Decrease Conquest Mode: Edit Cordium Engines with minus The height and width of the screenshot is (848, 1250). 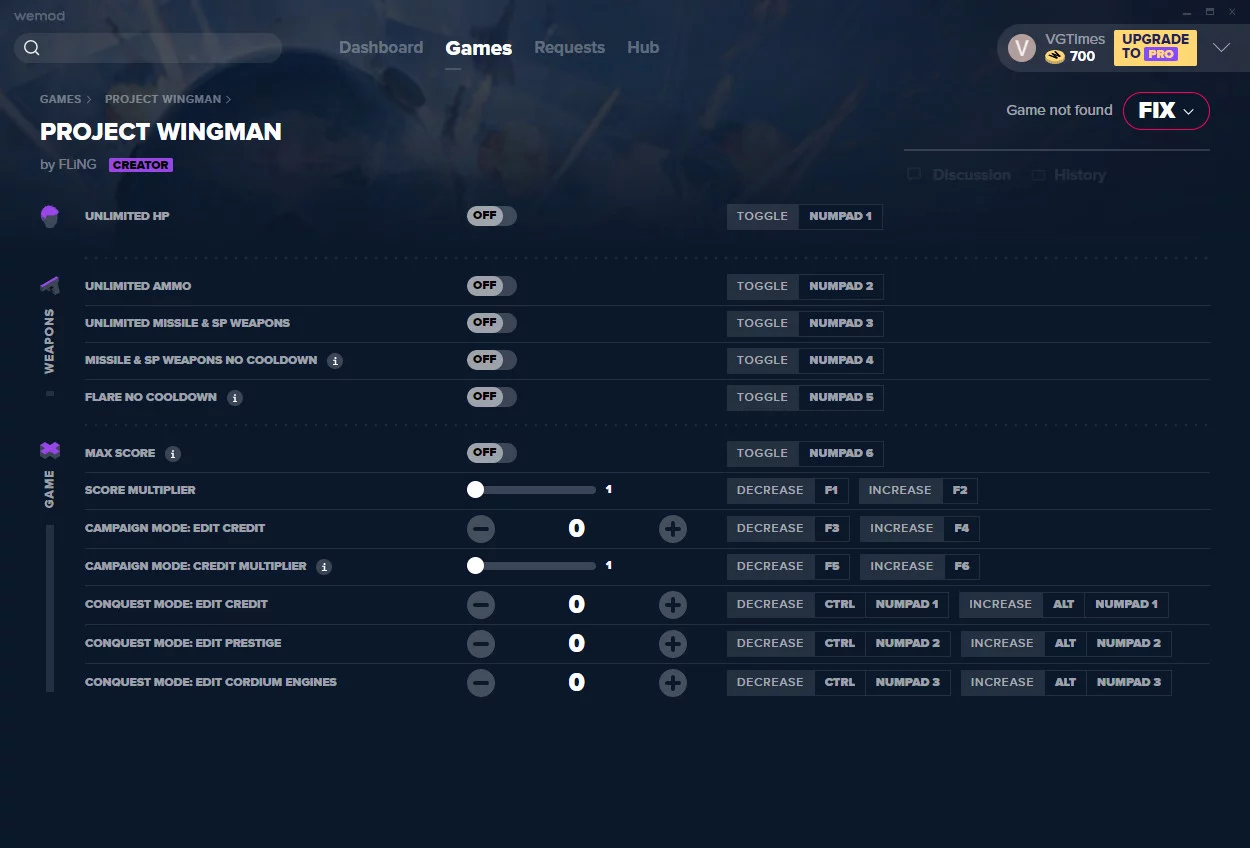coord(481,683)
